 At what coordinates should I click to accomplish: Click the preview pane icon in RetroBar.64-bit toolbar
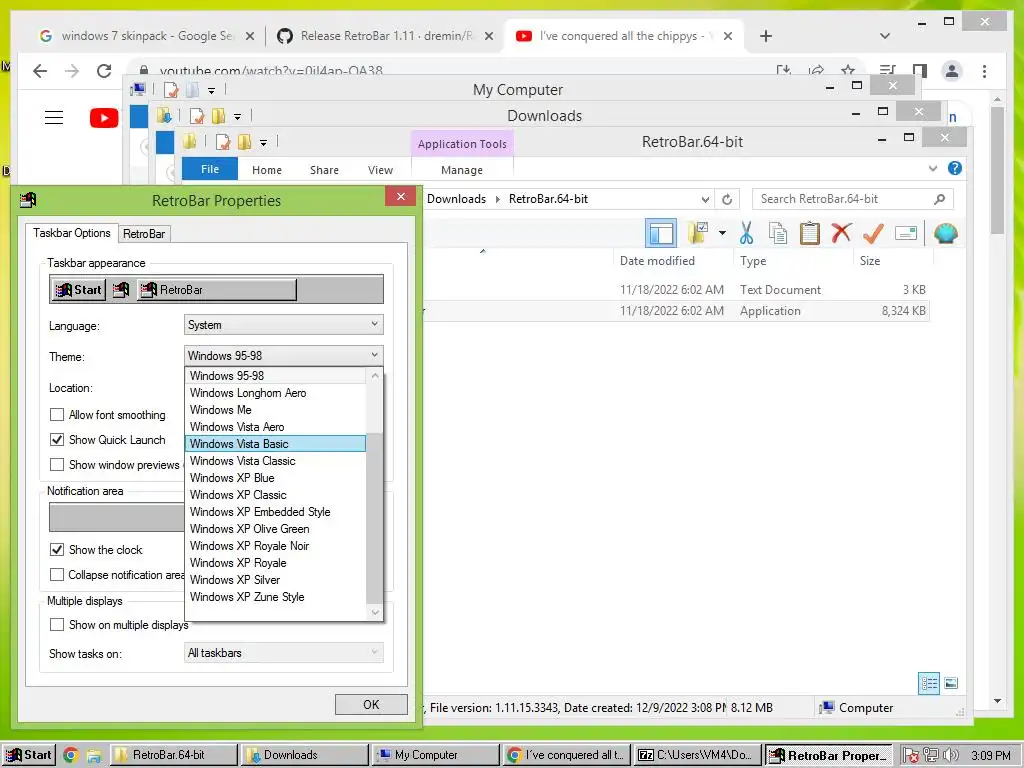point(661,233)
